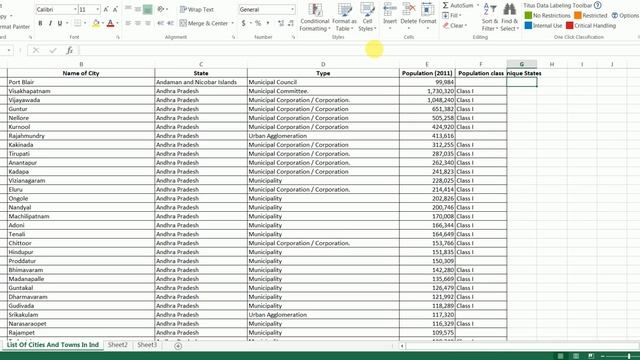Toggle Bold formatting
Viewport: 640px width, 360px height.
tap(40, 23)
